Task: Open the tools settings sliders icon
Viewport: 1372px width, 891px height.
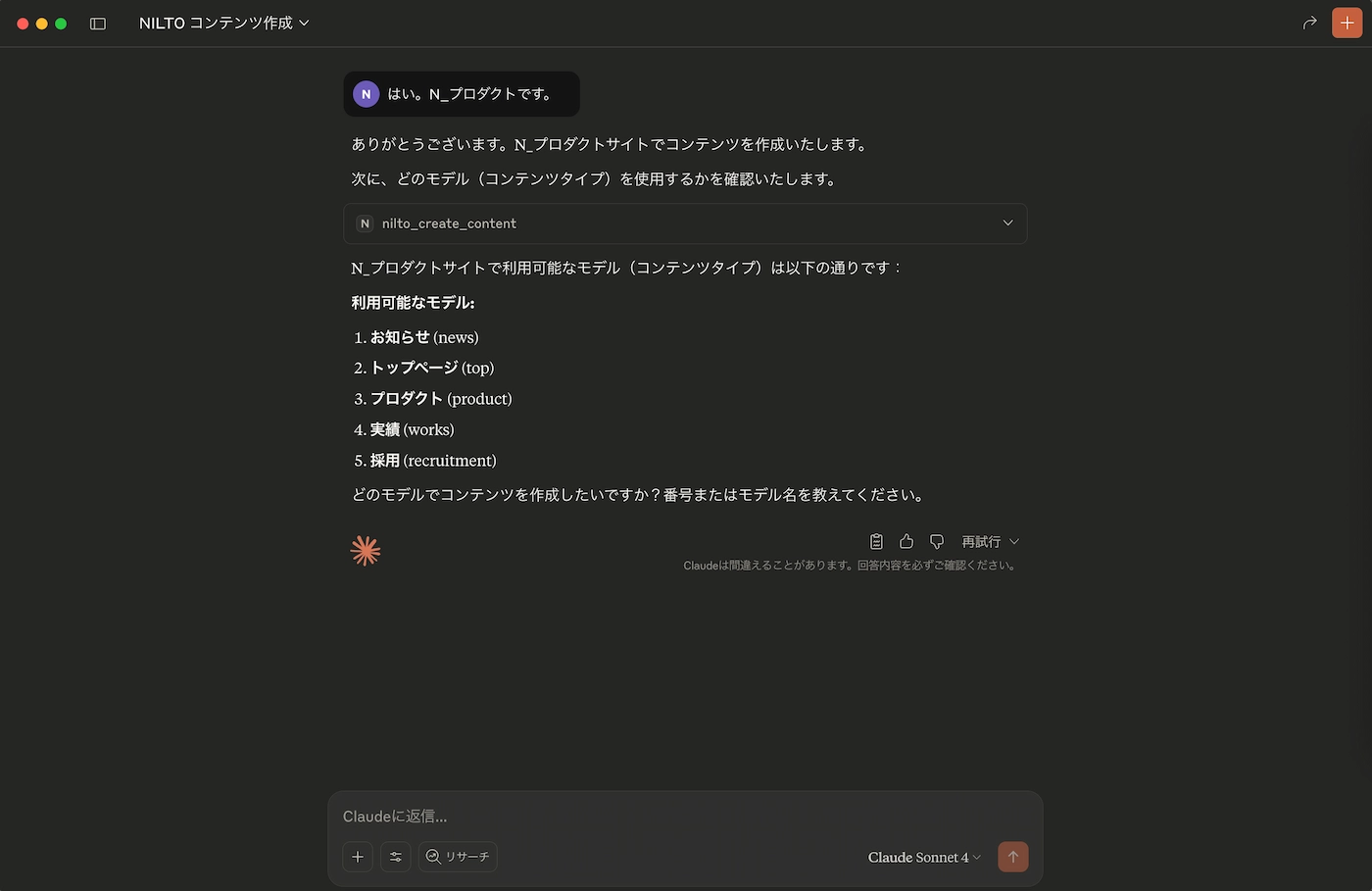Action: [396, 857]
